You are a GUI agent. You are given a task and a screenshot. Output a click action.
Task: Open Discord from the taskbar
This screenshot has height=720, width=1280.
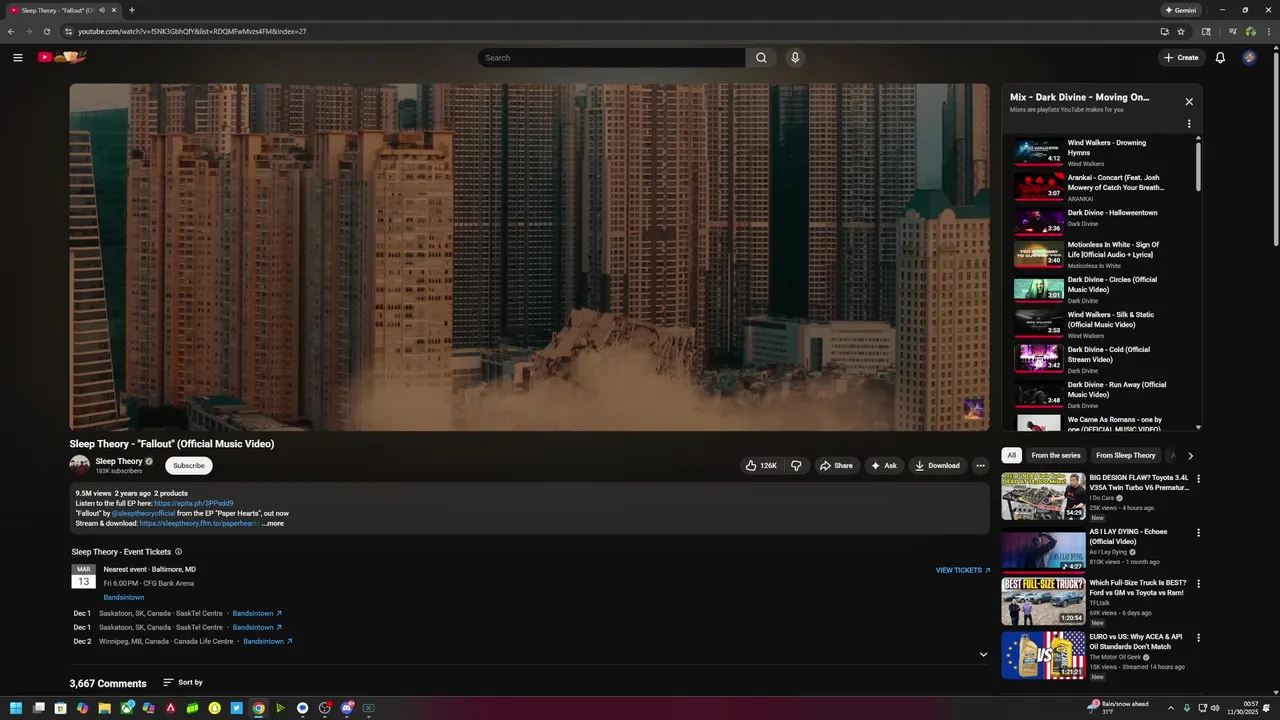tap(347, 708)
